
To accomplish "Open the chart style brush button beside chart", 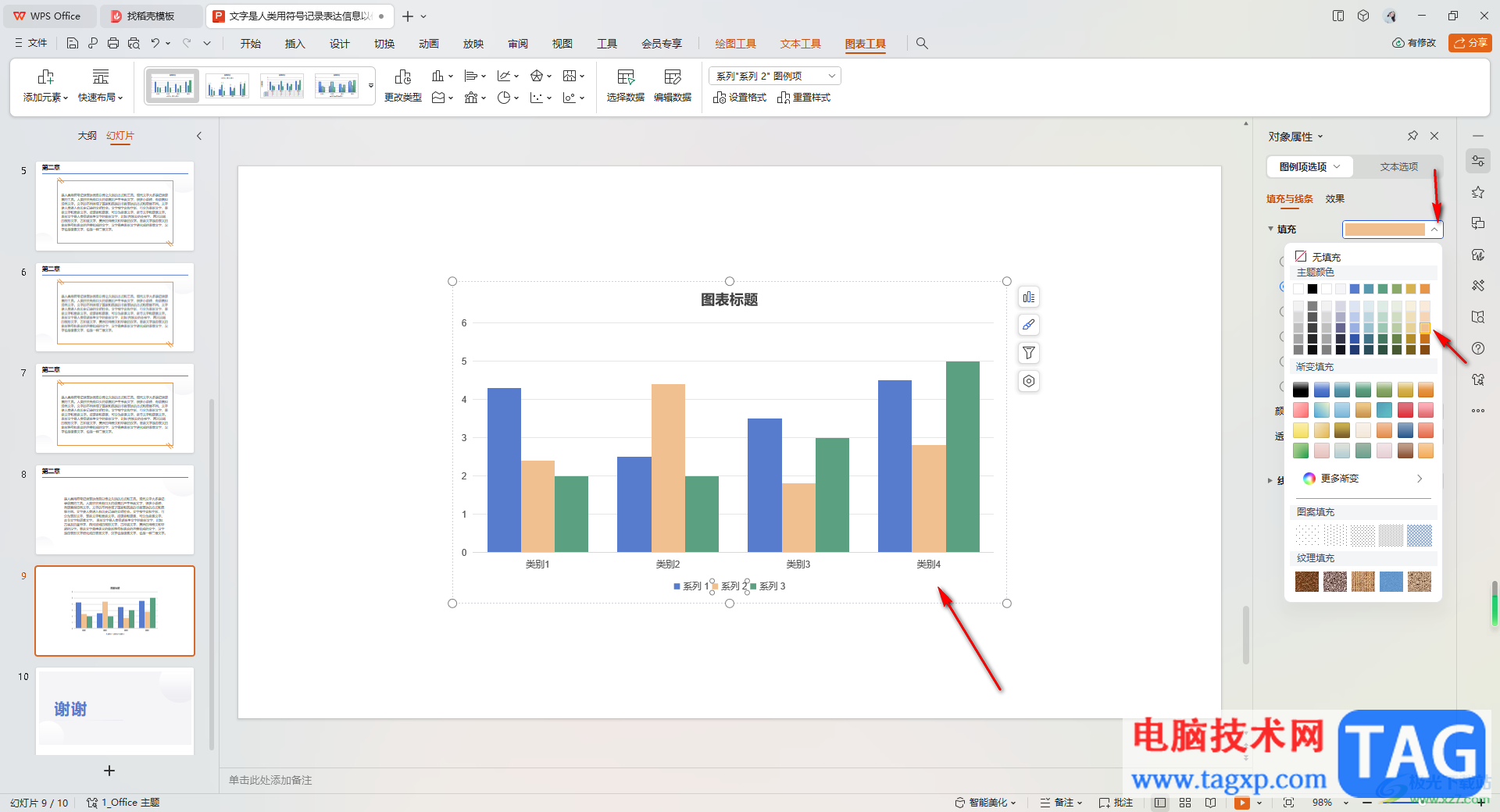I will coord(1029,325).
